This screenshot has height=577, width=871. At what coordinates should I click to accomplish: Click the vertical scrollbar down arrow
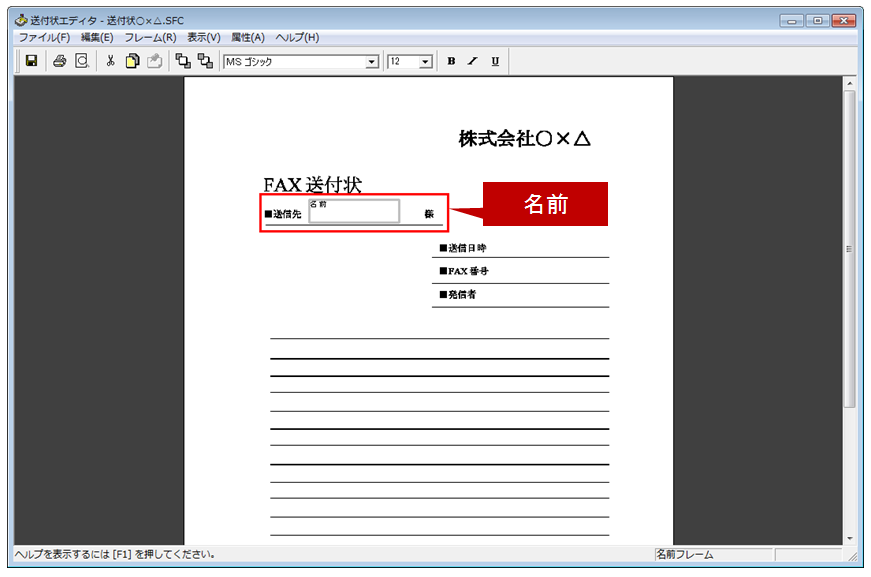pos(849,538)
